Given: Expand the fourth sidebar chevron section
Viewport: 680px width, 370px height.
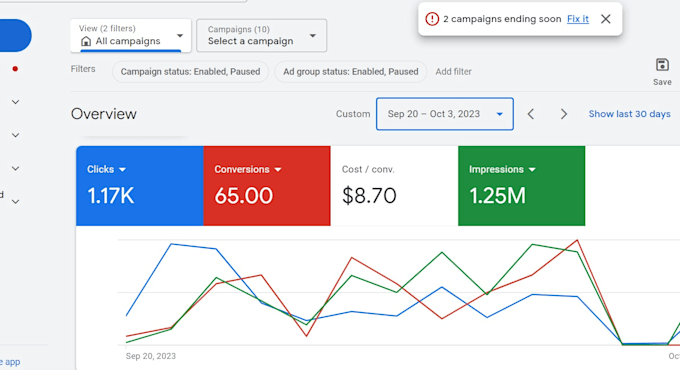Looking at the screenshot, I should click(x=15, y=201).
